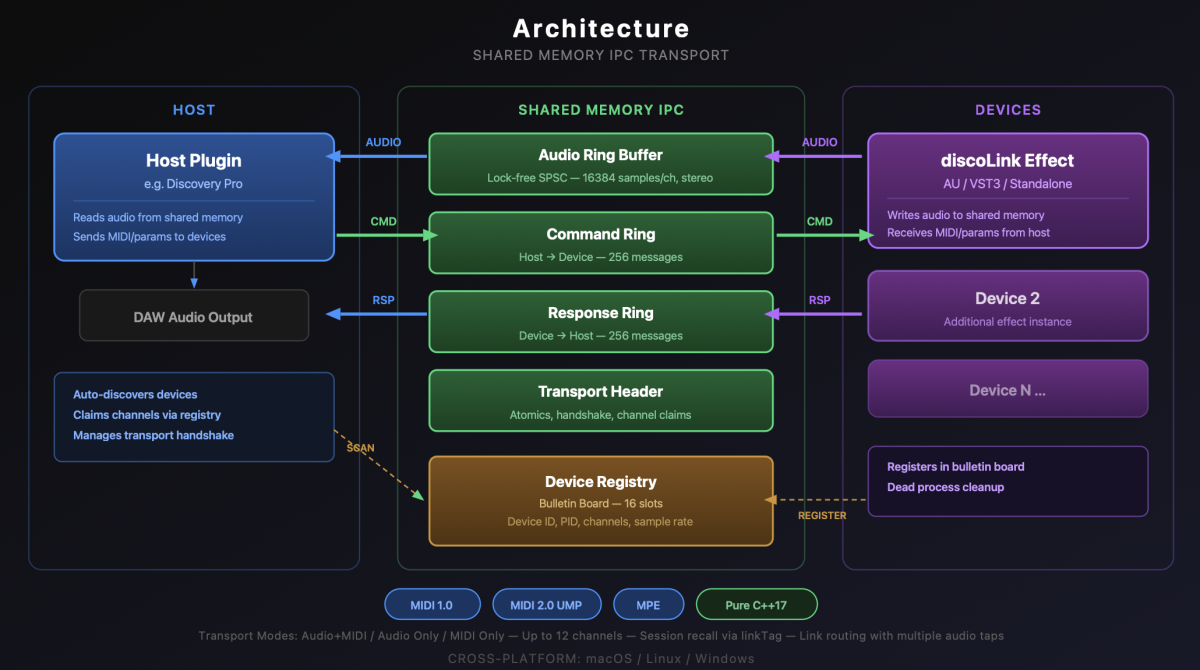The image size is (1200, 670).
Task: Click the Pure C++17 green badge
Action: pos(756,605)
